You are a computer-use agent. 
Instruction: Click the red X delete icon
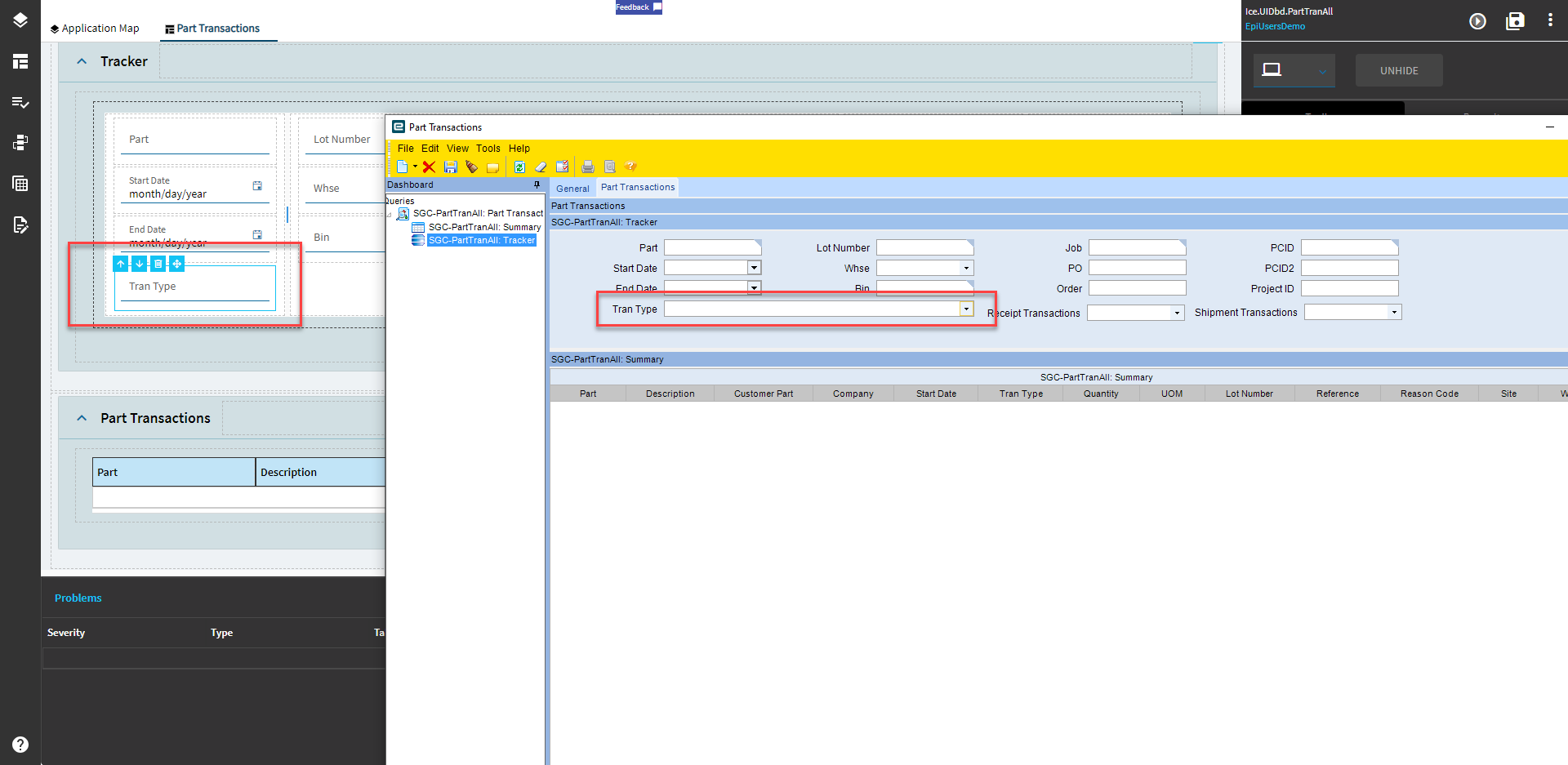[429, 167]
